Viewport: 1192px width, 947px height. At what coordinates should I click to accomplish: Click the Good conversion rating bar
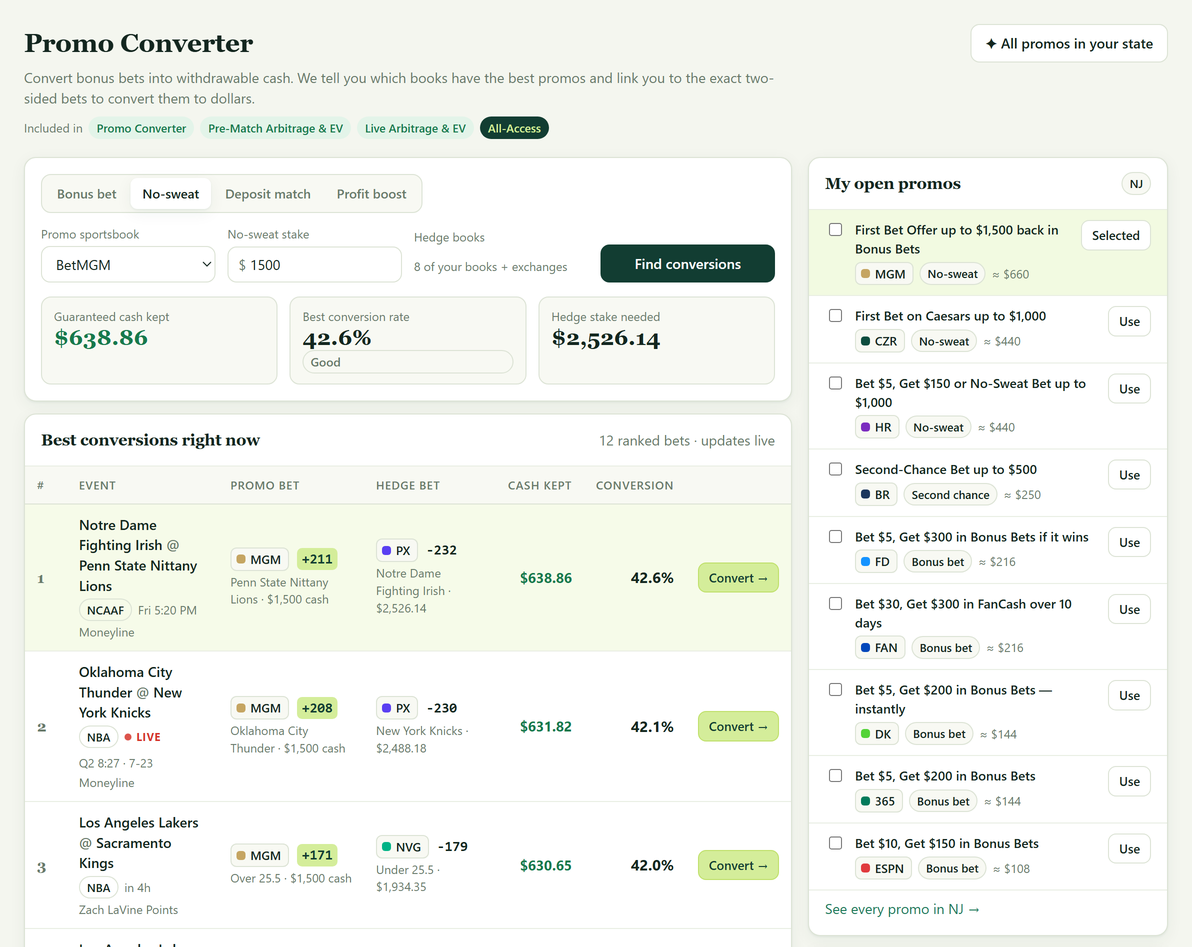[x=407, y=362]
